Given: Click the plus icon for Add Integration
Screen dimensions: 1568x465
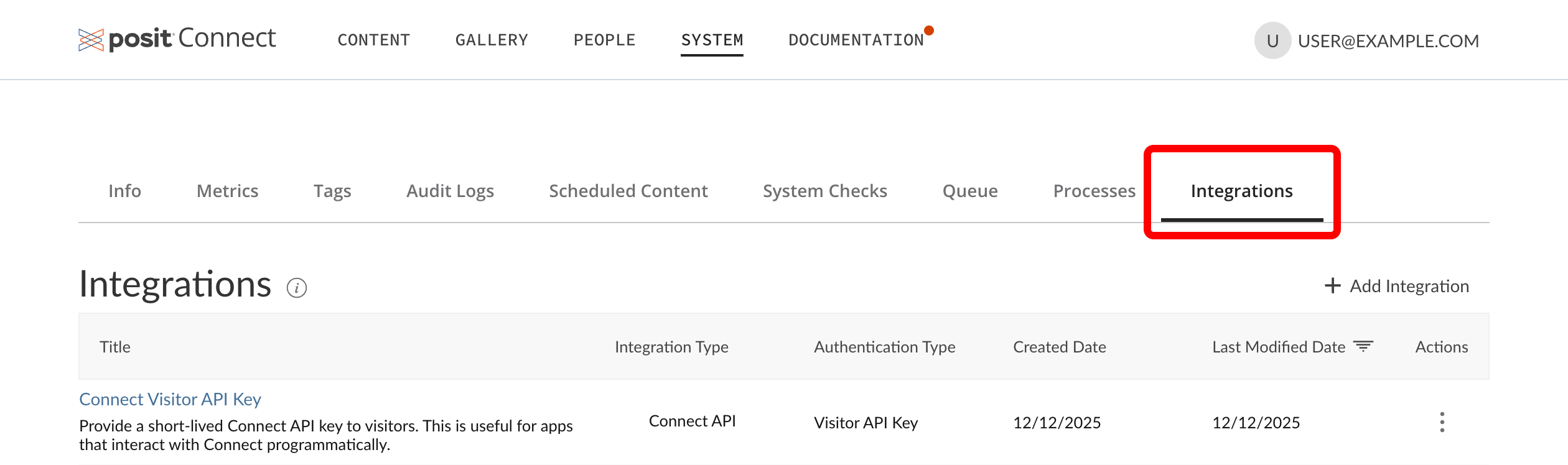Looking at the screenshot, I should (1332, 286).
